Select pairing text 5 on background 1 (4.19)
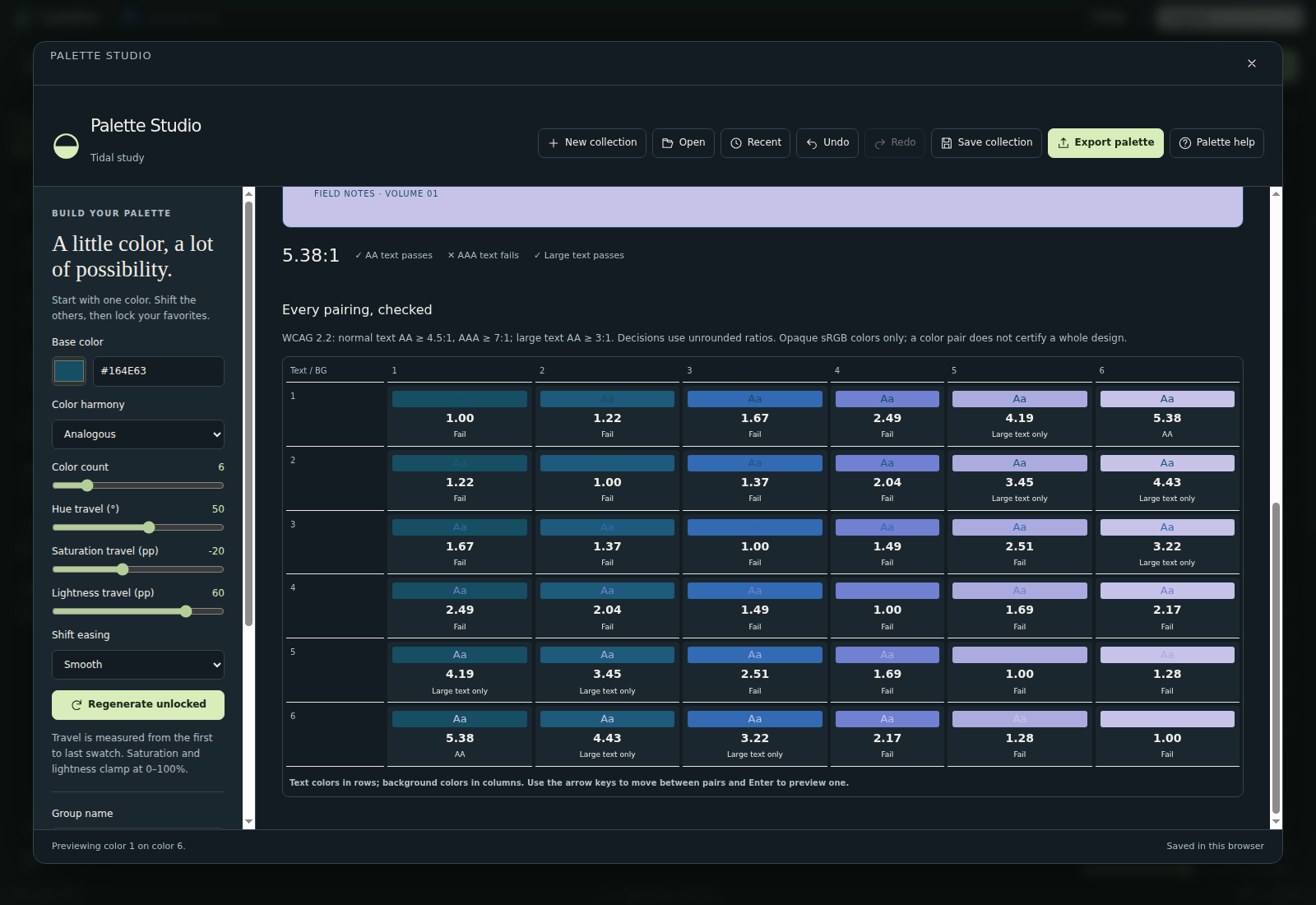This screenshot has height=905, width=1316. coord(460,671)
